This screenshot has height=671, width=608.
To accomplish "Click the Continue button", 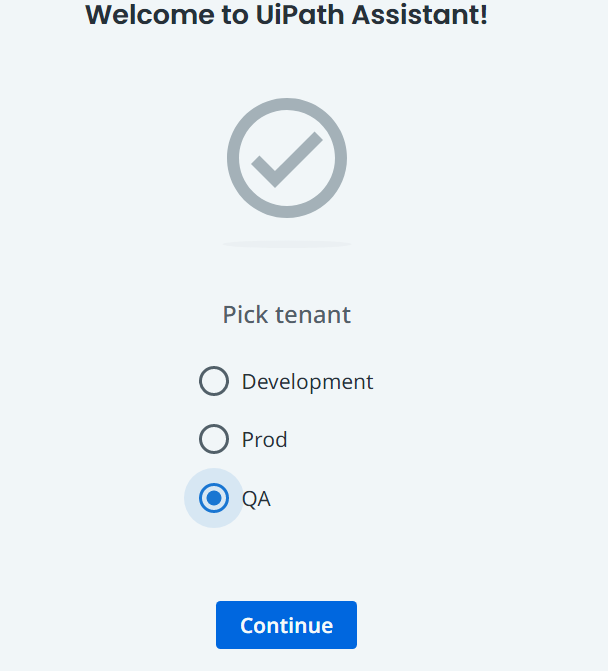I will tap(286, 625).
